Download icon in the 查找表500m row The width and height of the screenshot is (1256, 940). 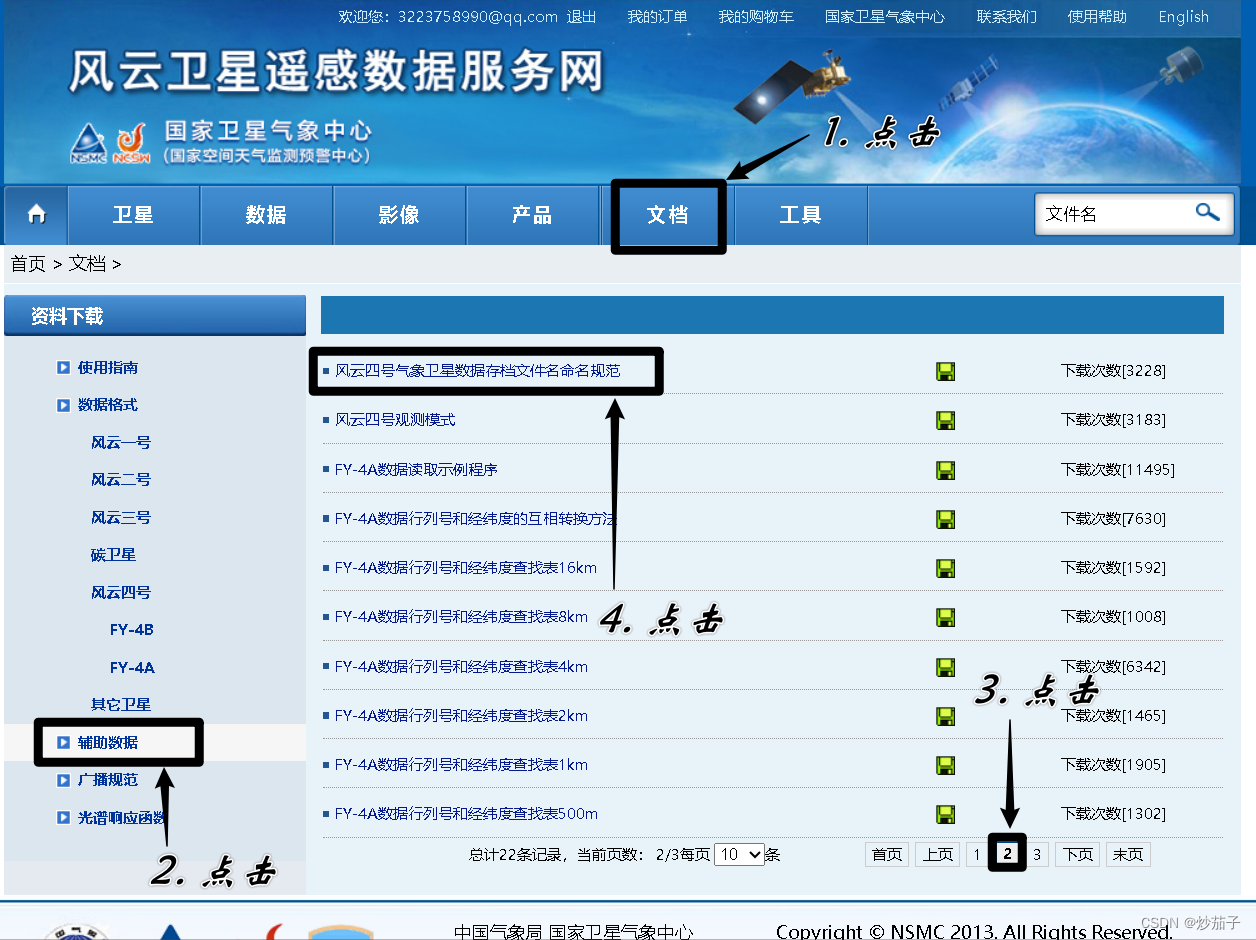click(945, 814)
